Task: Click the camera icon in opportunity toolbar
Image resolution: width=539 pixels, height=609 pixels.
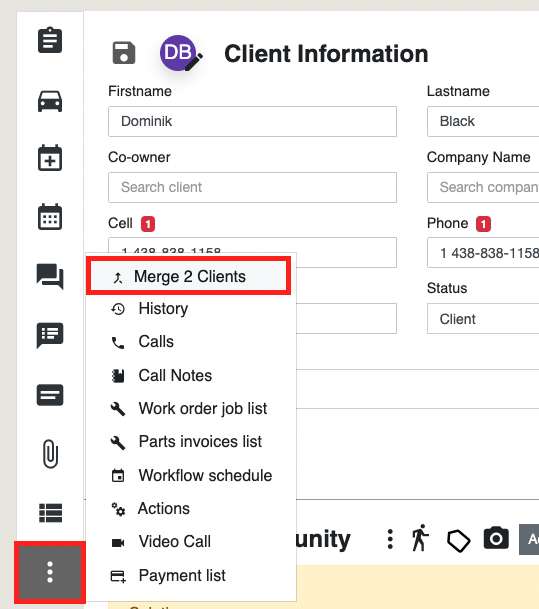Action: (496, 538)
